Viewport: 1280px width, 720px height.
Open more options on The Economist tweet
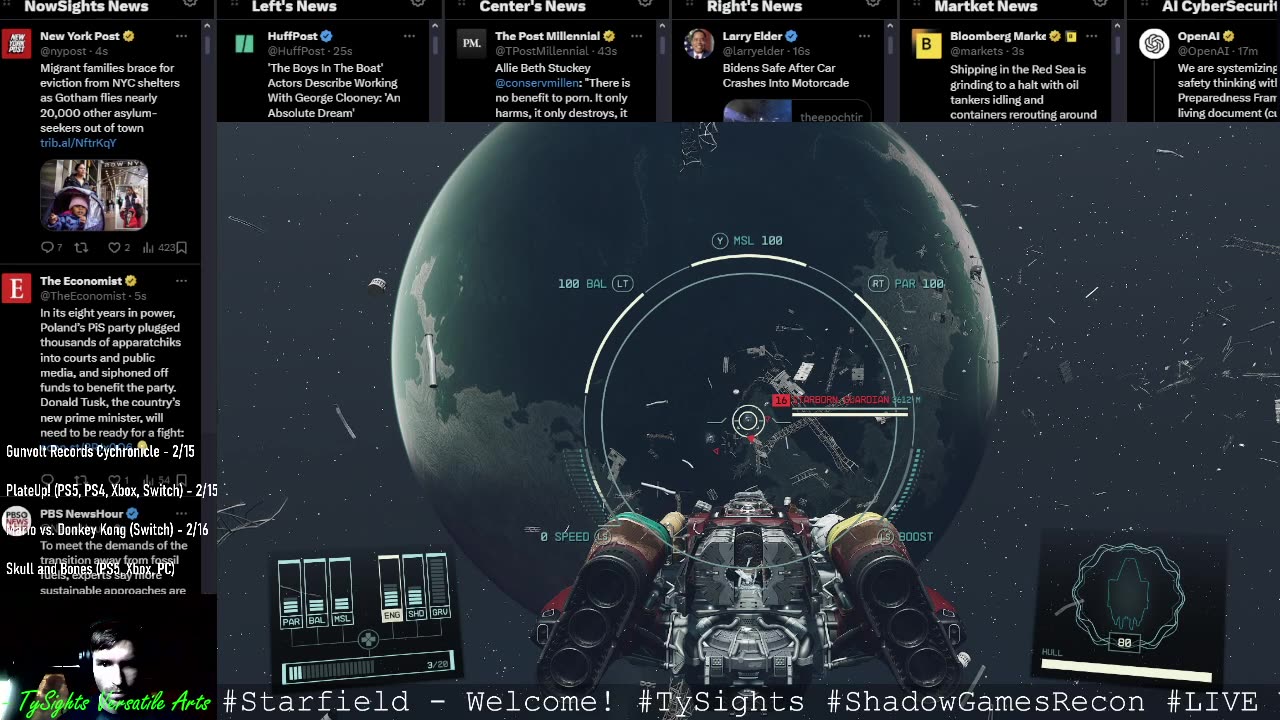[x=181, y=281]
